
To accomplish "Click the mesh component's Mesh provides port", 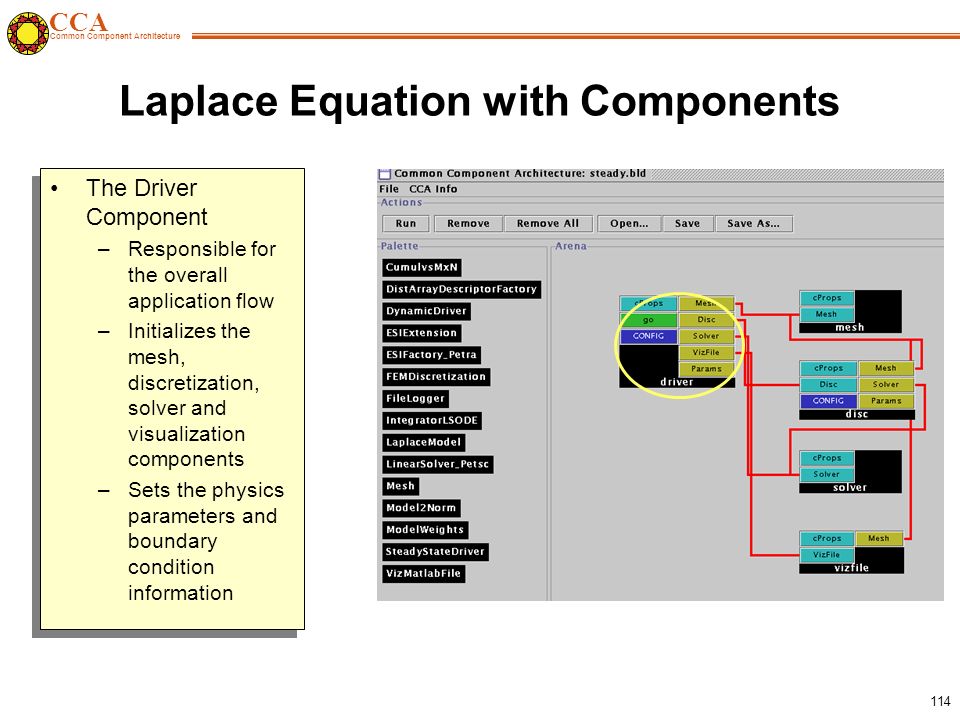I will pos(827,314).
